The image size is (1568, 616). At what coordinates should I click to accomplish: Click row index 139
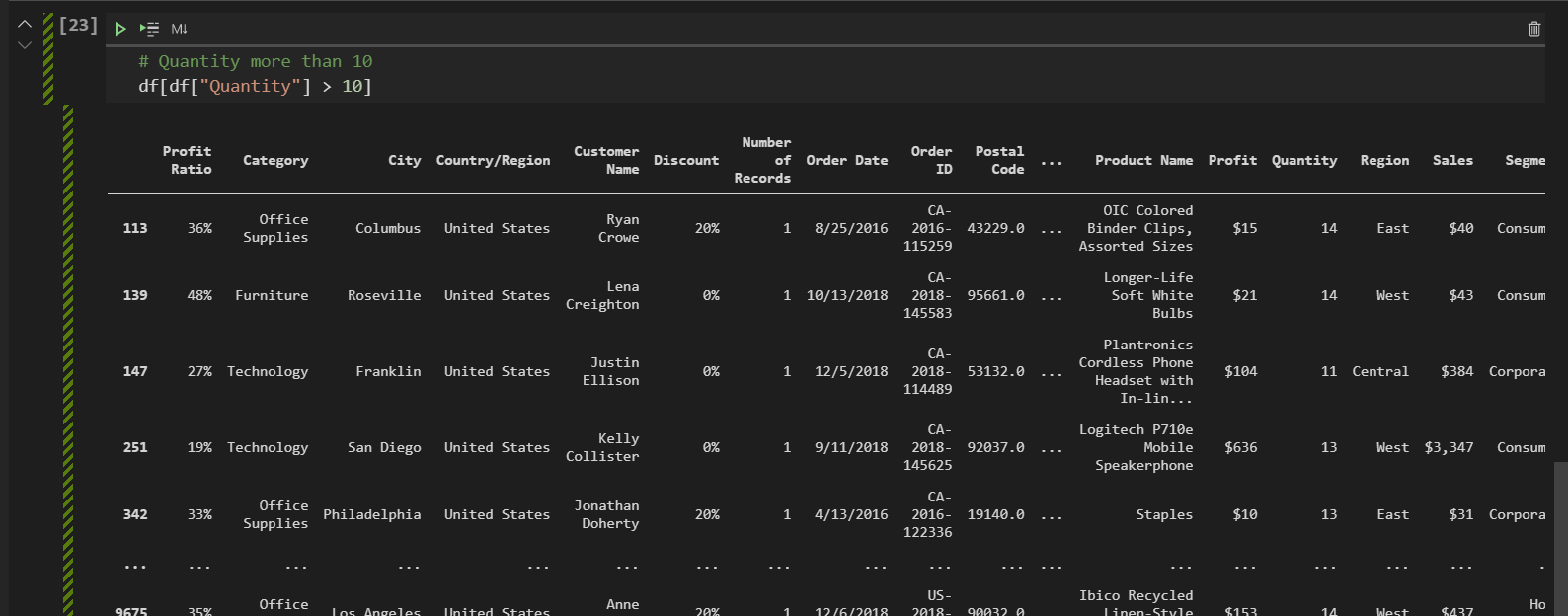tap(135, 295)
